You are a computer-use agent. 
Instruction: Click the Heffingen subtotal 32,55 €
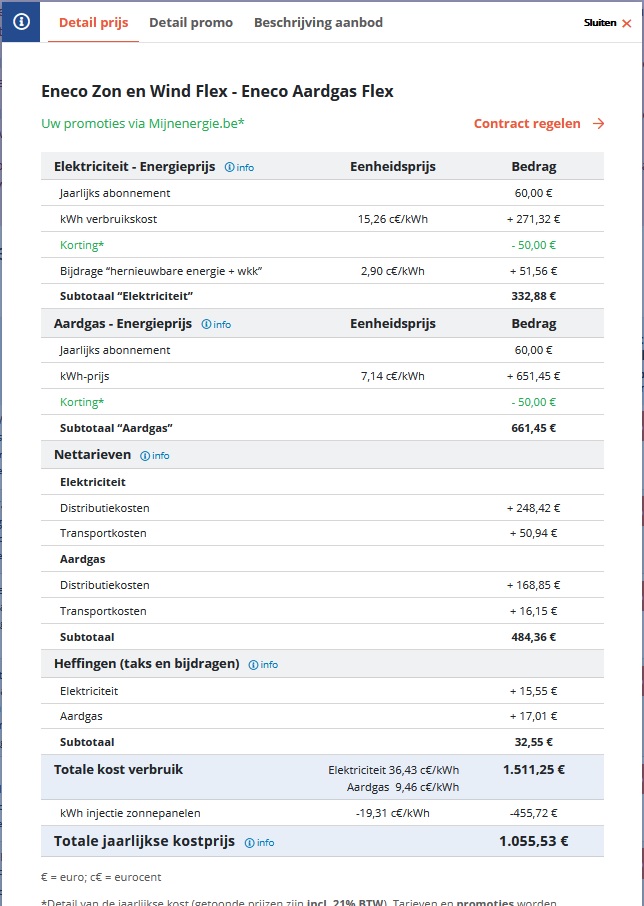(534, 742)
